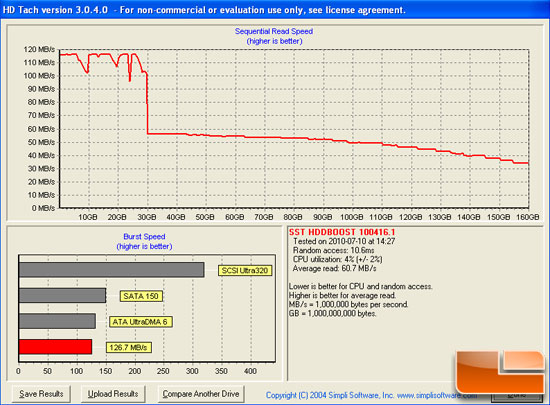Click Lower is better for CPU text
This screenshot has width=550, height=405.
pos(361,286)
